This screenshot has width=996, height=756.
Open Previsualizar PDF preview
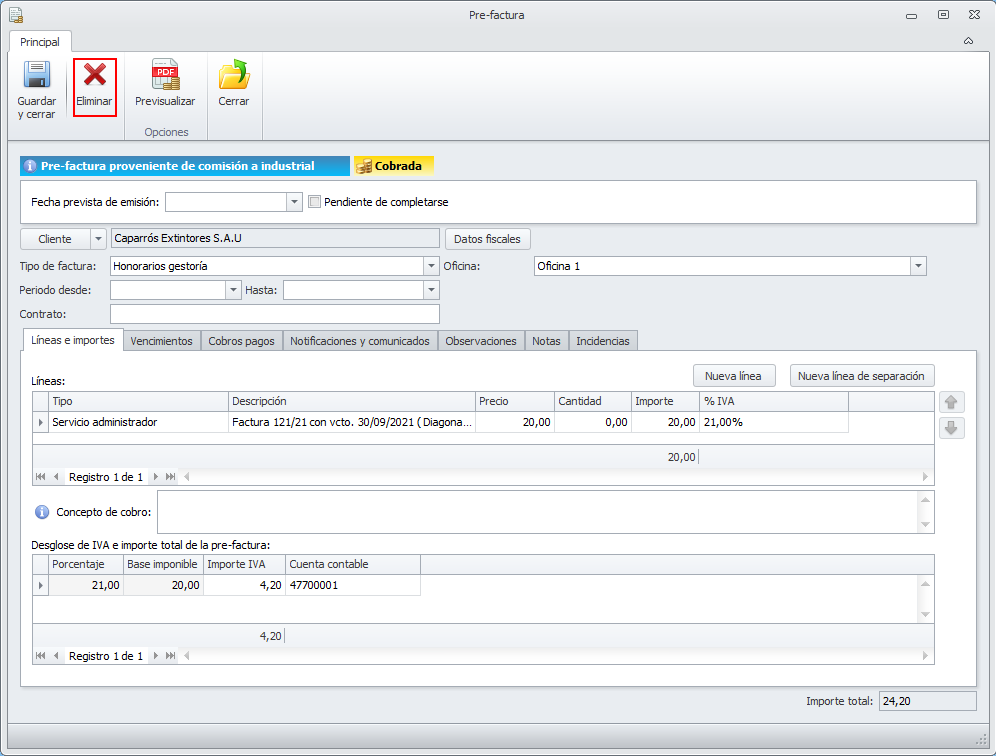165,77
